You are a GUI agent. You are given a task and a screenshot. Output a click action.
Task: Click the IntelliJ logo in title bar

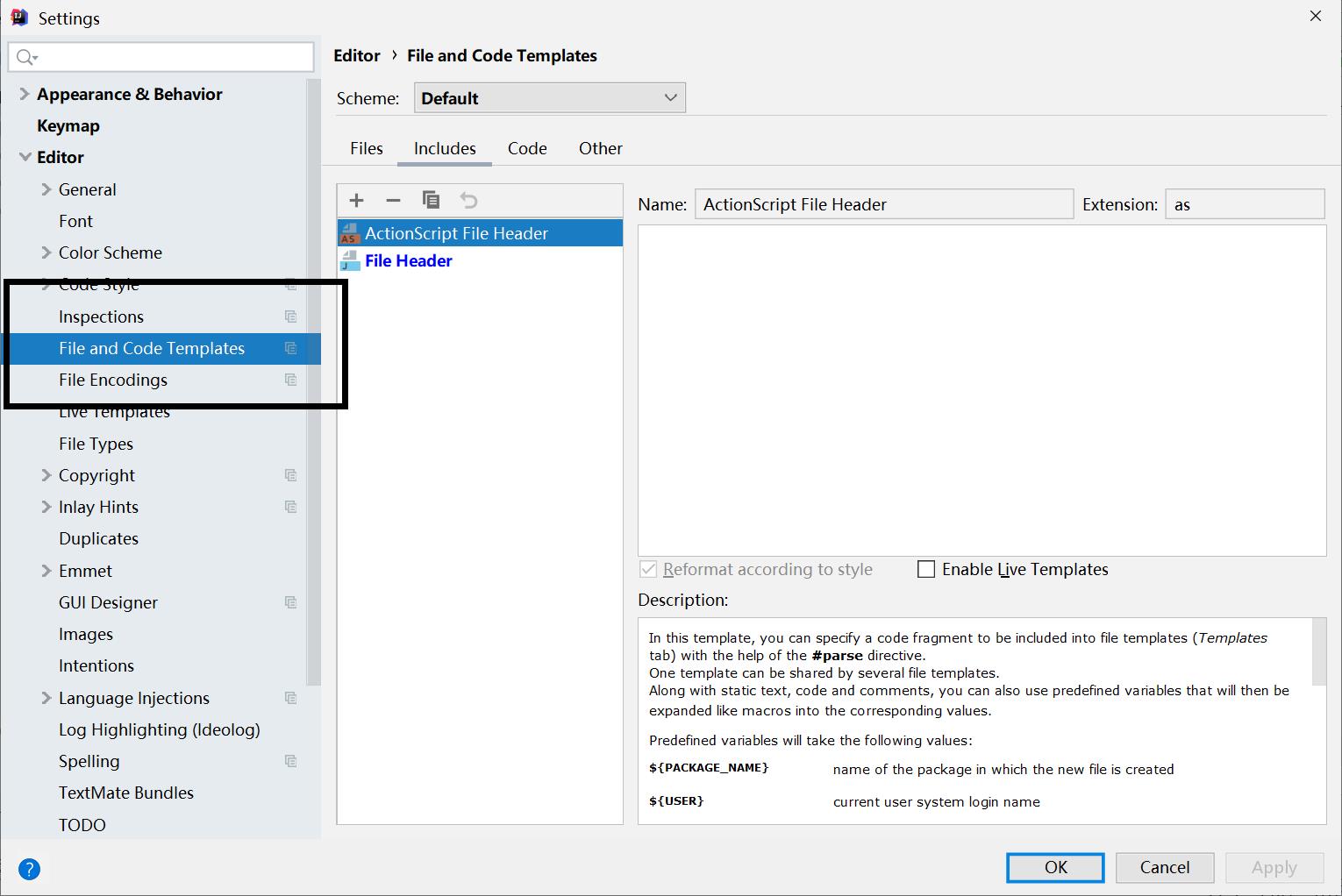[18, 17]
